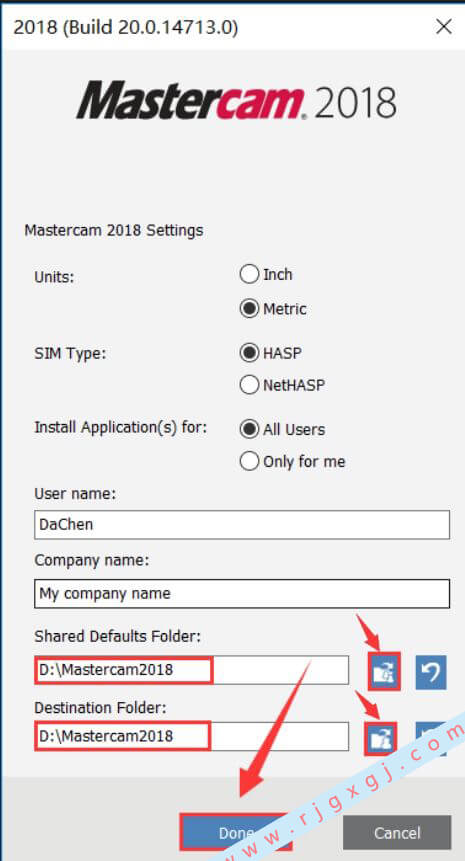This screenshot has width=465, height=861.
Task: Click the Mastercam 2018 Settings heading
Action: click(114, 230)
